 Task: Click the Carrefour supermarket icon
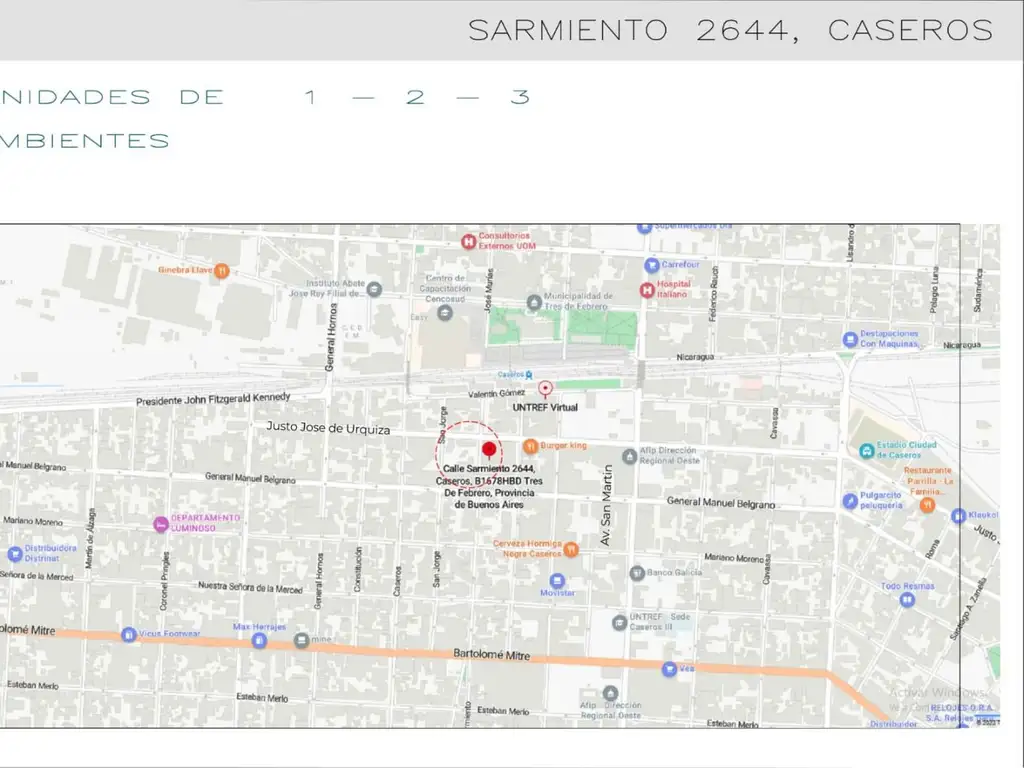[x=651, y=265]
